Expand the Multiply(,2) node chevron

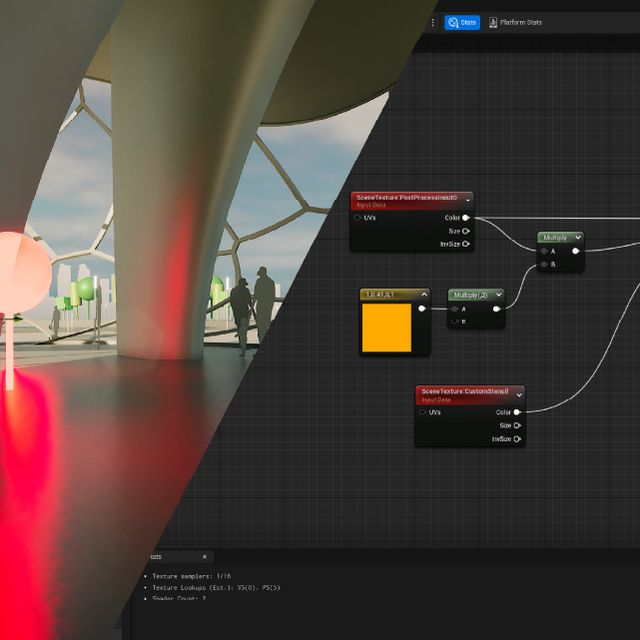(498, 295)
